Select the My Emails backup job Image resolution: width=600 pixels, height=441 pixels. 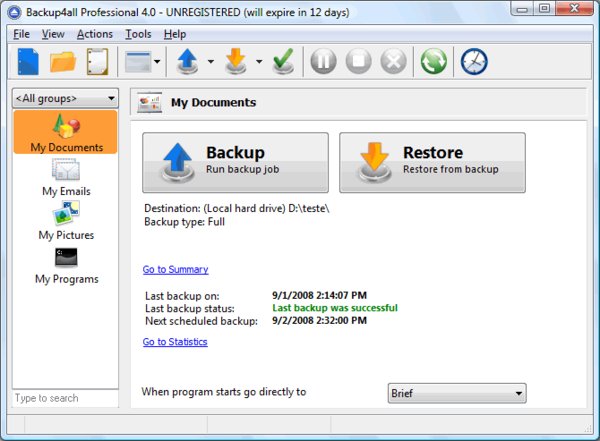click(66, 177)
